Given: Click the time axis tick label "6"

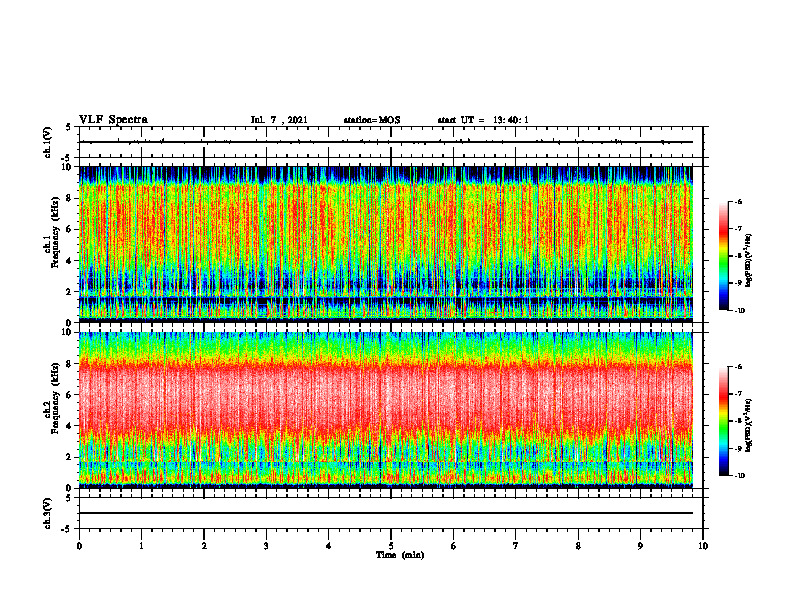Looking at the screenshot, I should pos(454,546).
